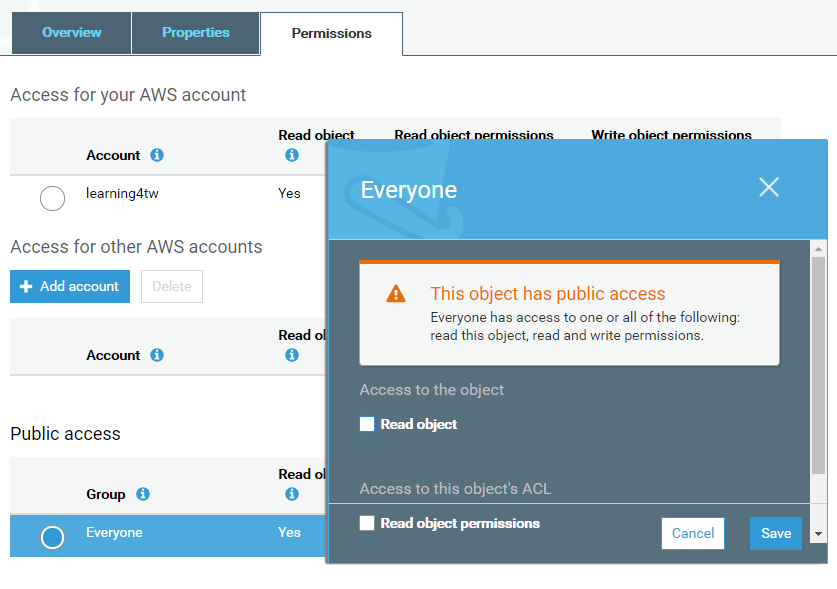Image resolution: width=837 pixels, height=589 pixels.
Task: Click the dialog scrollbar's down arrow
Action: point(819,535)
